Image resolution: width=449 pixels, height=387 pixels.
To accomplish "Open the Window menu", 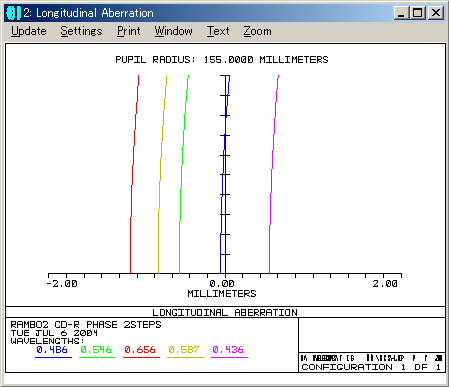I will (x=173, y=31).
